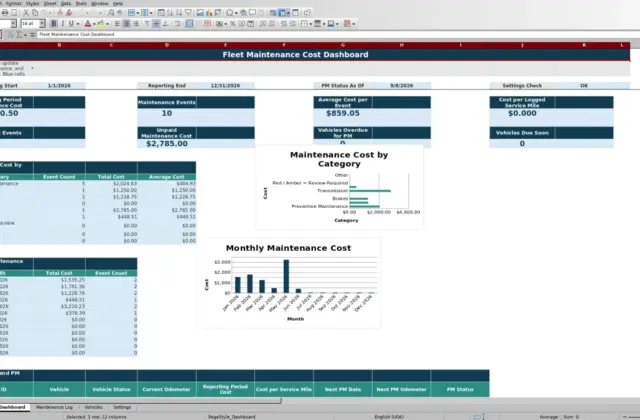Click the Cut scissors icon
This screenshot has width=640, height=420.
26,13
